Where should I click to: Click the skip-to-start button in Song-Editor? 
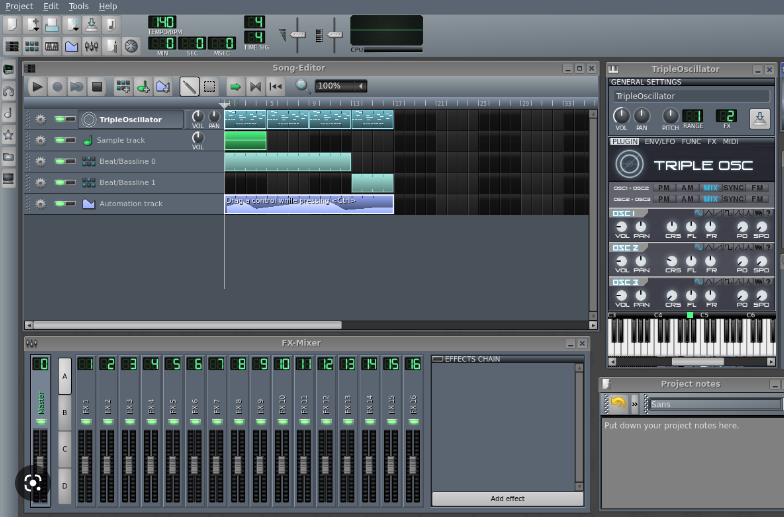(x=275, y=87)
